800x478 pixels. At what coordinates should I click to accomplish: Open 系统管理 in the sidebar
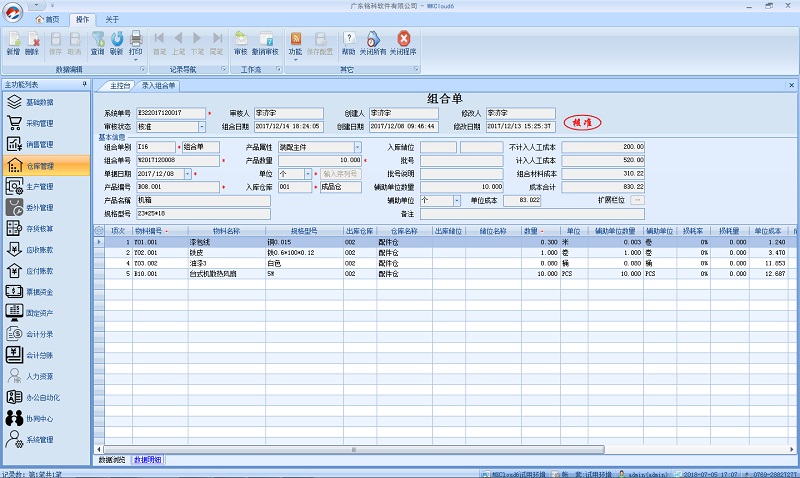tap(46, 440)
